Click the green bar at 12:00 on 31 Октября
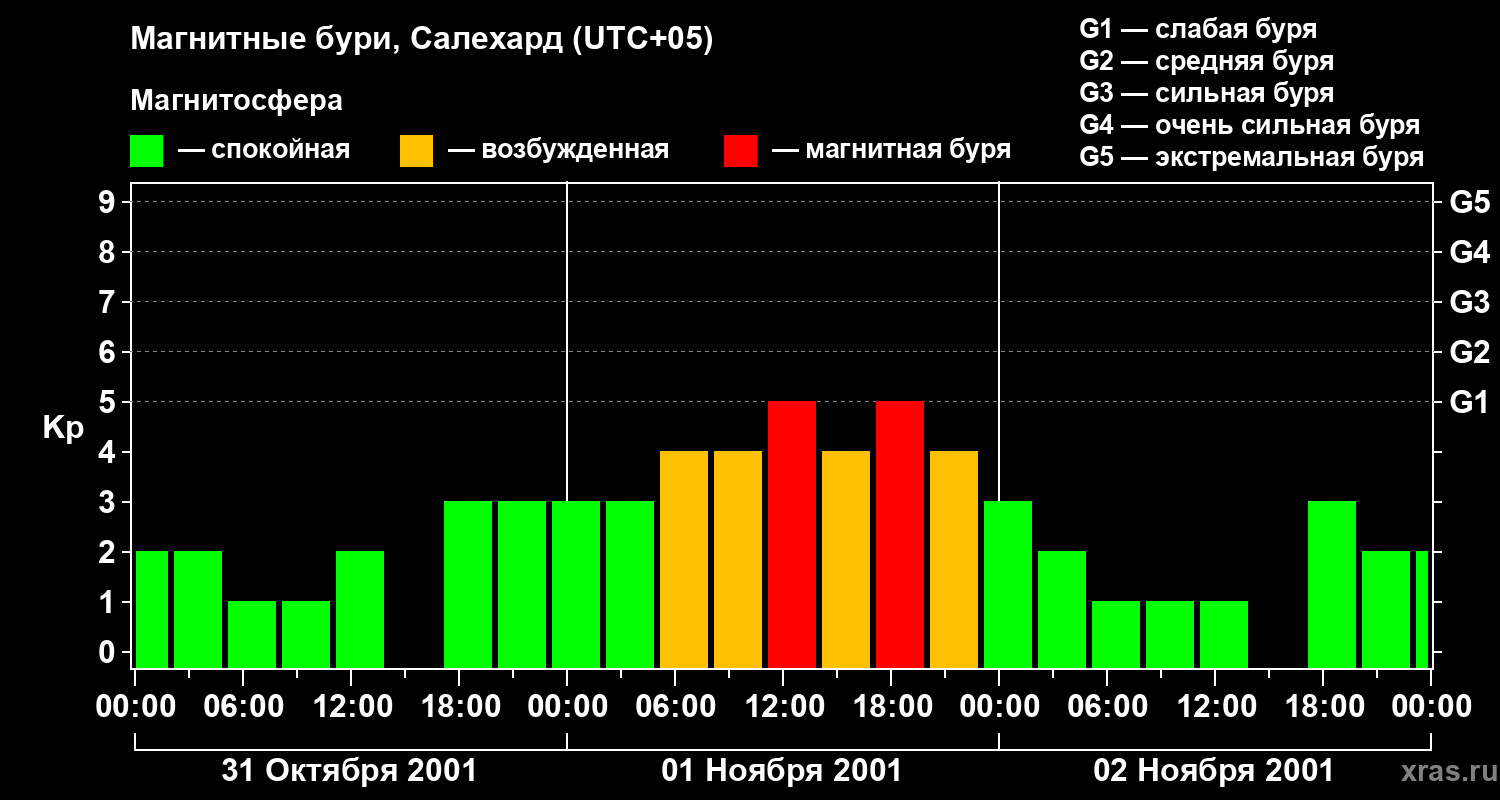This screenshot has height=800, width=1500. click(x=360, y=609)
